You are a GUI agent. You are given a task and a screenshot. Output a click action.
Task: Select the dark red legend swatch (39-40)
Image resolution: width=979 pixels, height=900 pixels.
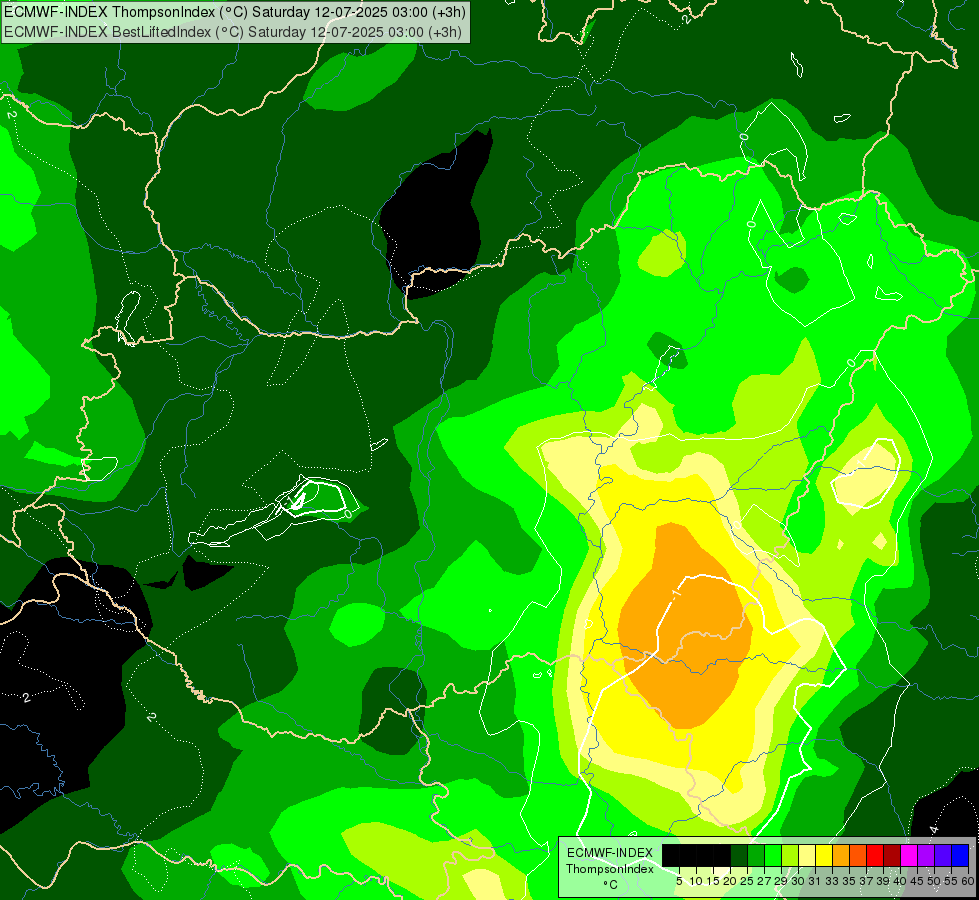[x=892, y=855]
